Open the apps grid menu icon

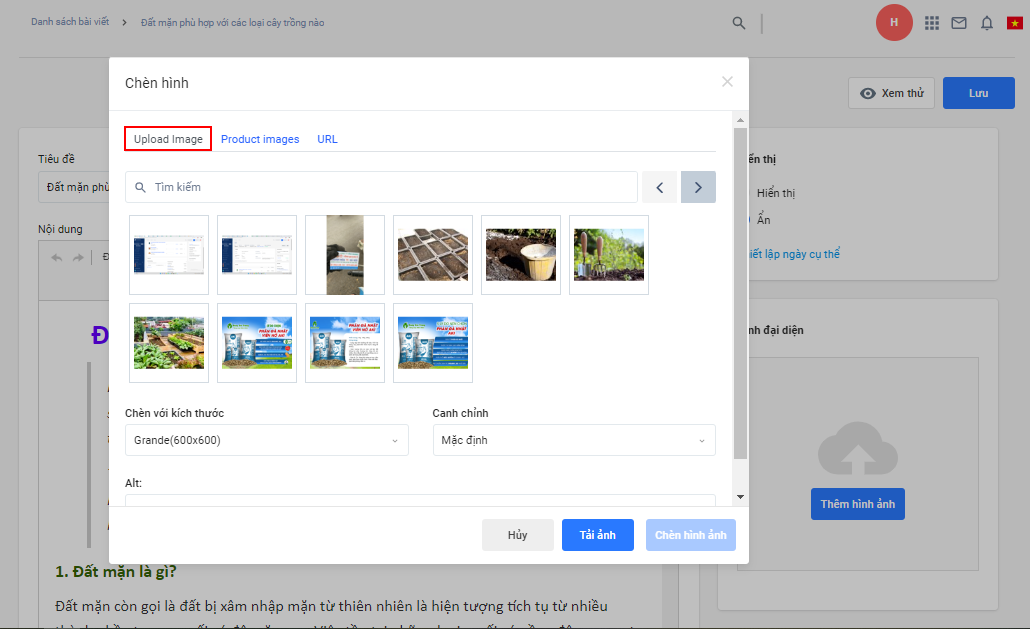pyautogui.click(x=932, y=23)
